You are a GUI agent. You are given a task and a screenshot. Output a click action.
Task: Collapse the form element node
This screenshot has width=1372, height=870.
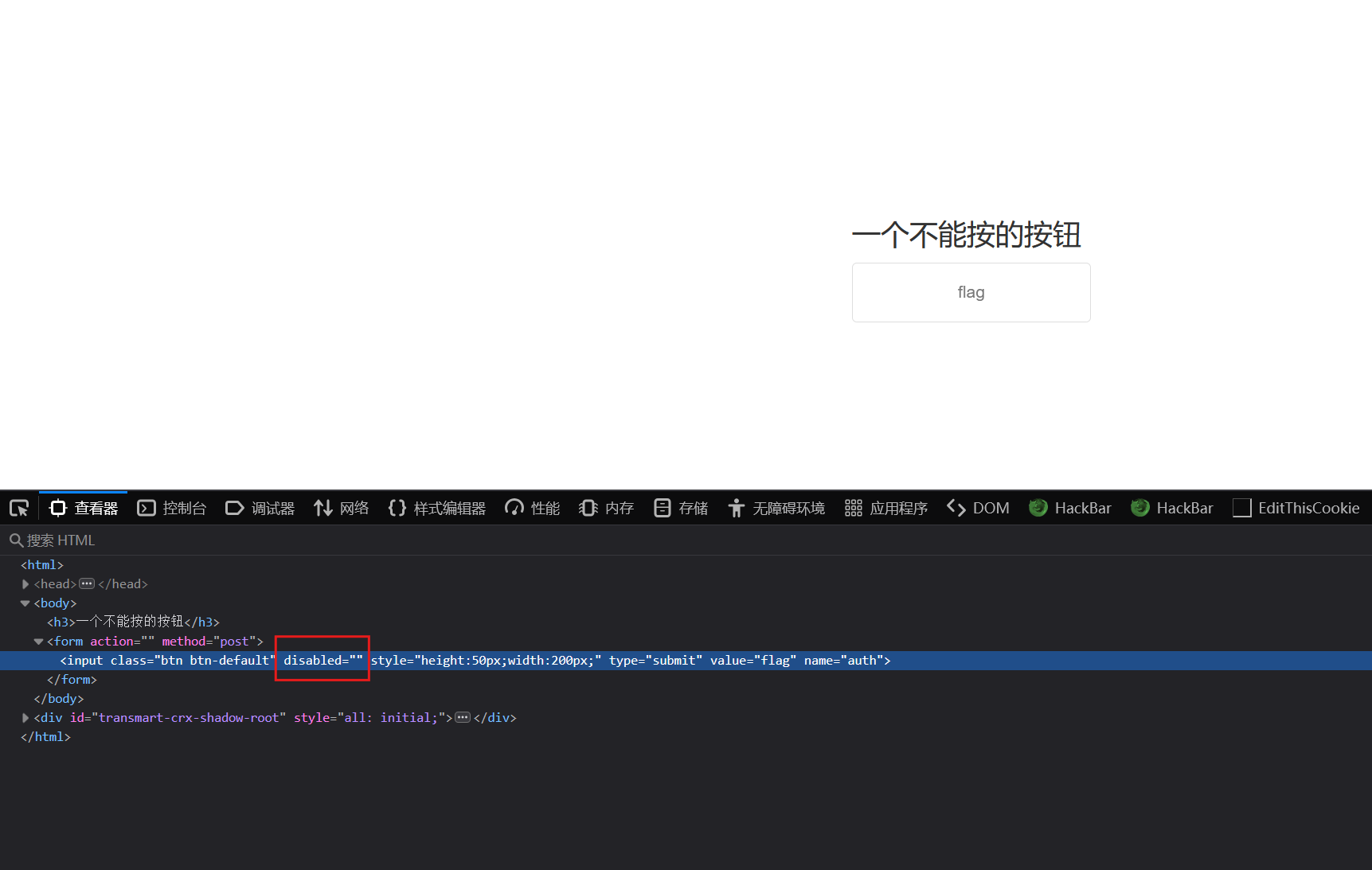[38, 641]
